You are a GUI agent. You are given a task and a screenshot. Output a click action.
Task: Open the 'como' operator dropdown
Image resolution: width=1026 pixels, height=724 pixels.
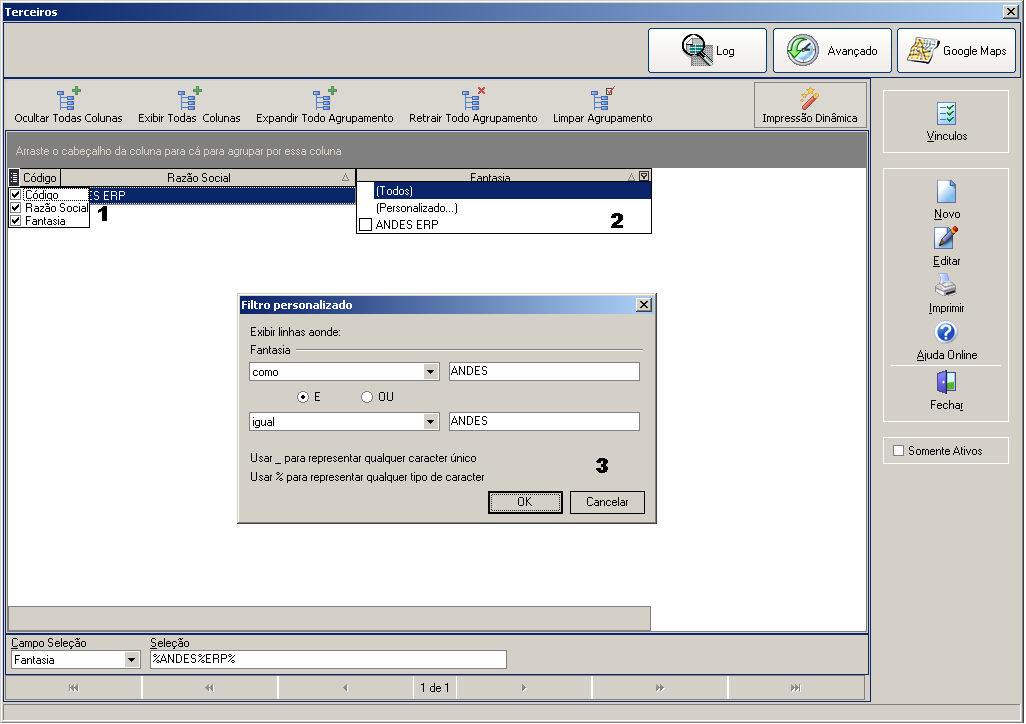(x=430, y=372)
